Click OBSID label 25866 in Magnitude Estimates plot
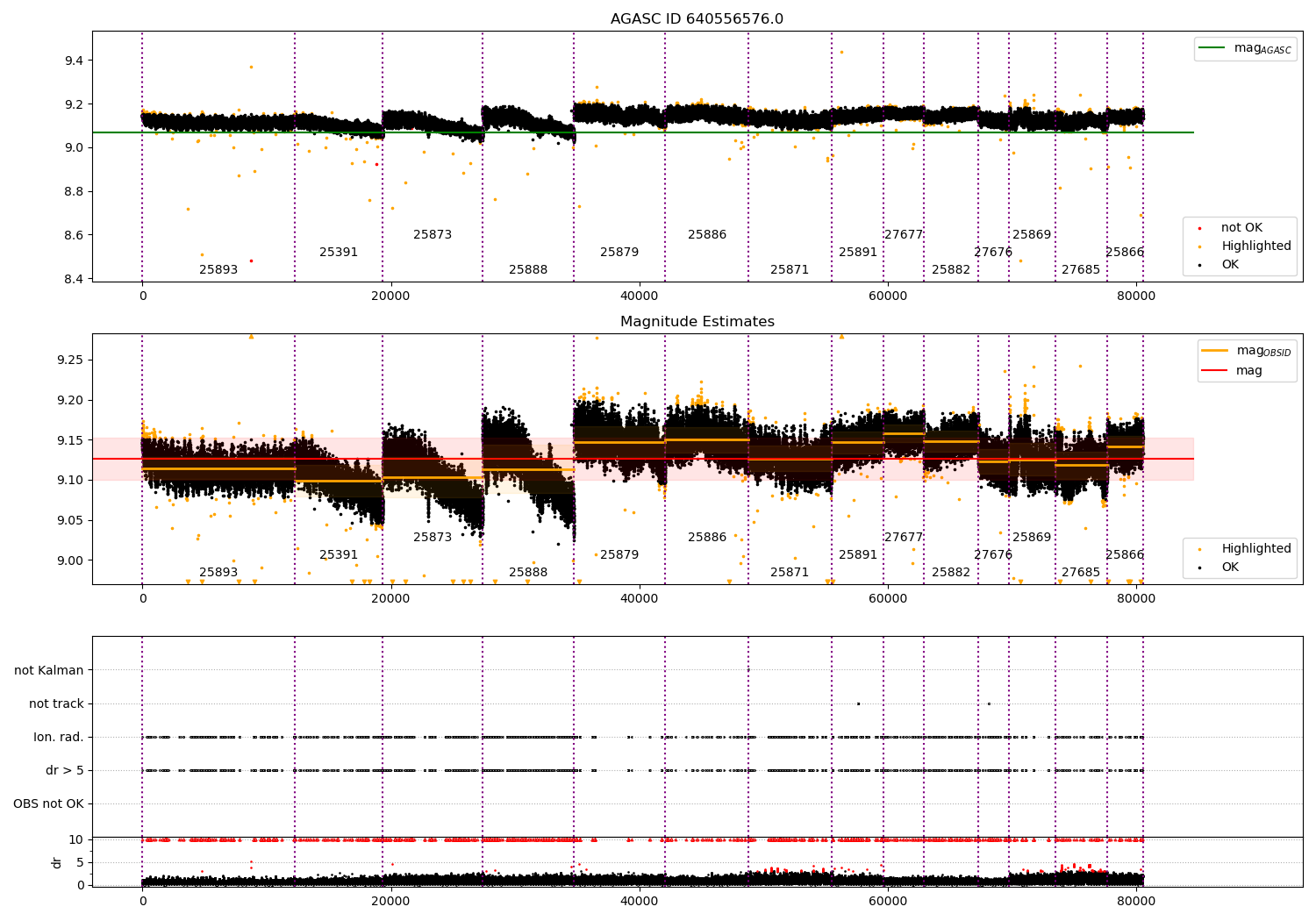 (1125, 555)
